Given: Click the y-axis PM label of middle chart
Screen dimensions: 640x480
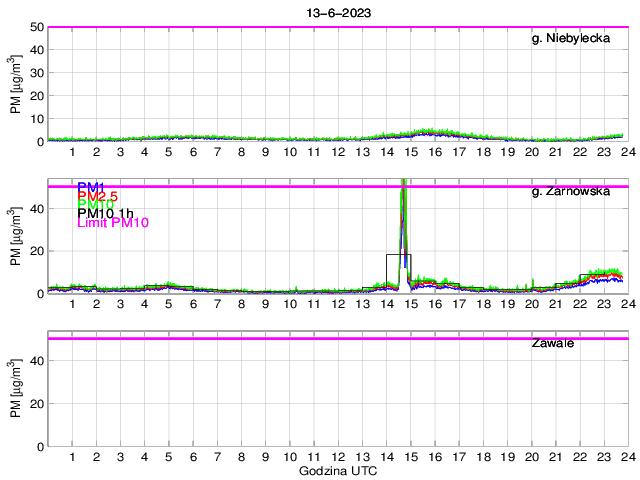Looking at the screenshot, I should 17,237.
